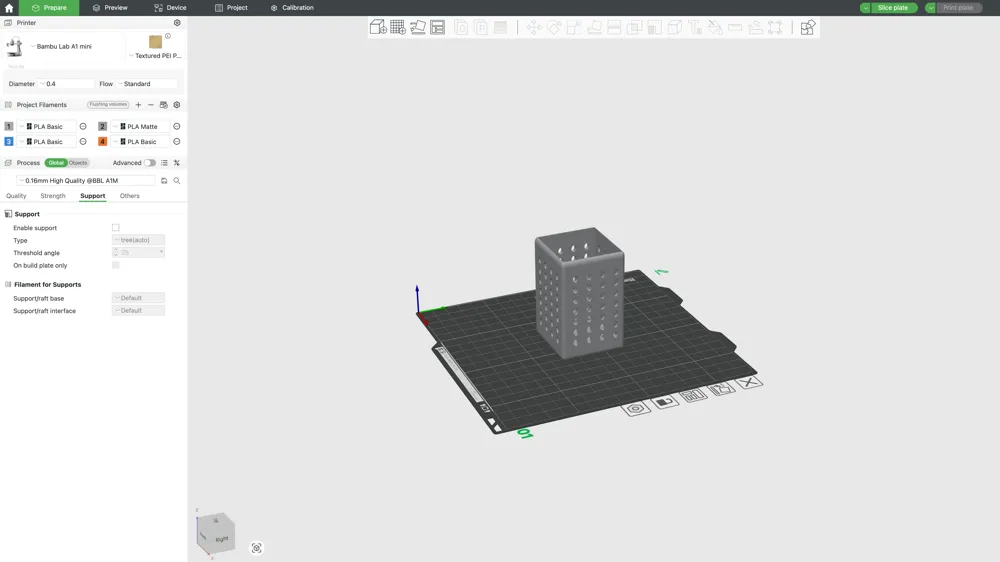Viewport: 1000px width, 562px height.
Task: Select the Assemble tool
Action: pyautogui.click(x=755, y=27)
